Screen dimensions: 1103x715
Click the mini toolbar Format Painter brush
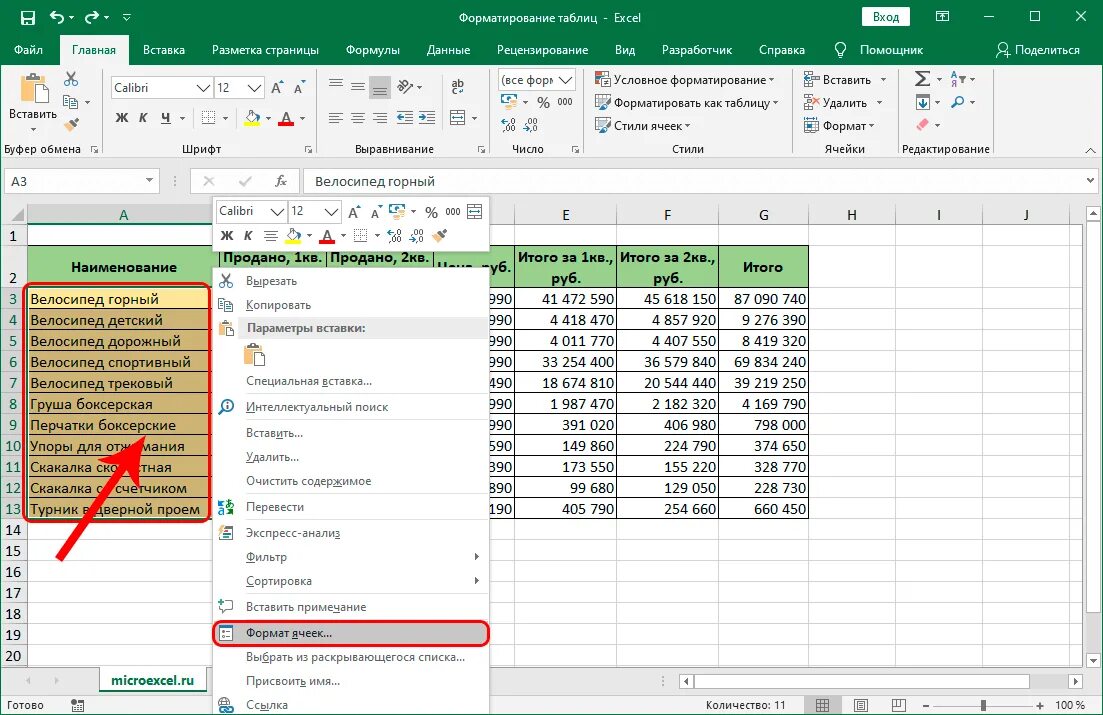click(440, 235)
